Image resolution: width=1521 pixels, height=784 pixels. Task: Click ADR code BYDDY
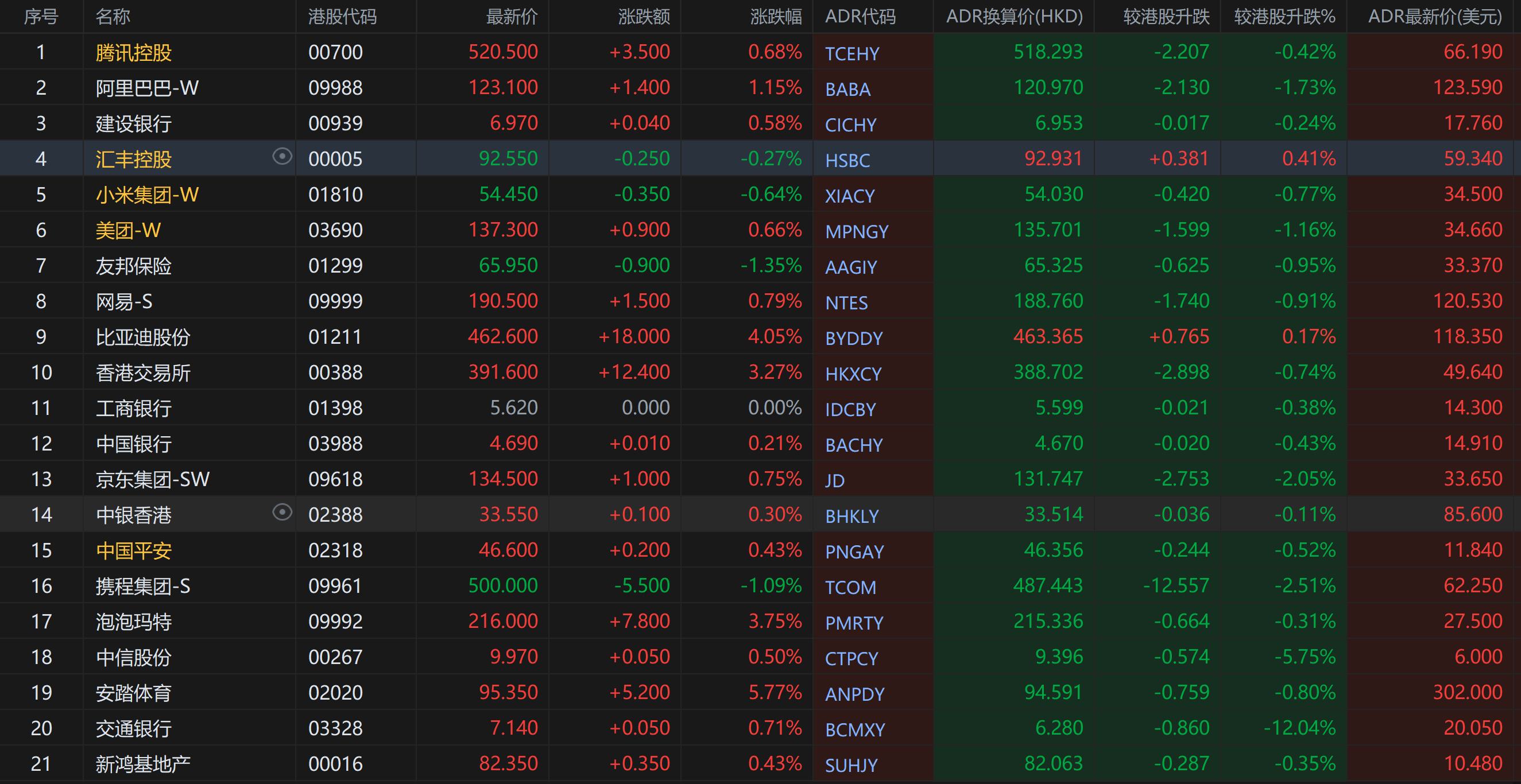854,338
